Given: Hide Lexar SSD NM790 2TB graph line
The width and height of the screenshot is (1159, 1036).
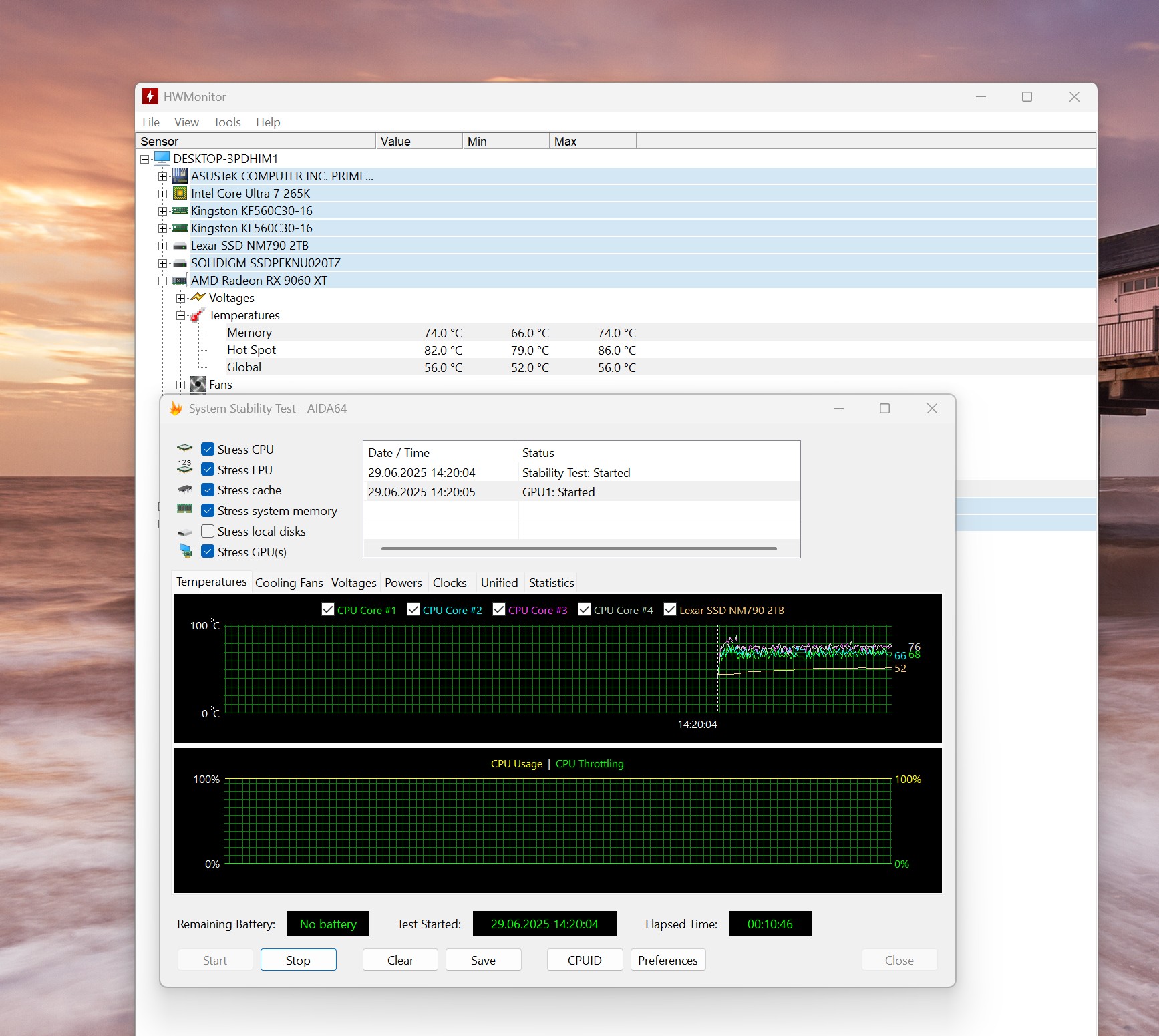Looking at the screenshot, I should pos(670,609).
